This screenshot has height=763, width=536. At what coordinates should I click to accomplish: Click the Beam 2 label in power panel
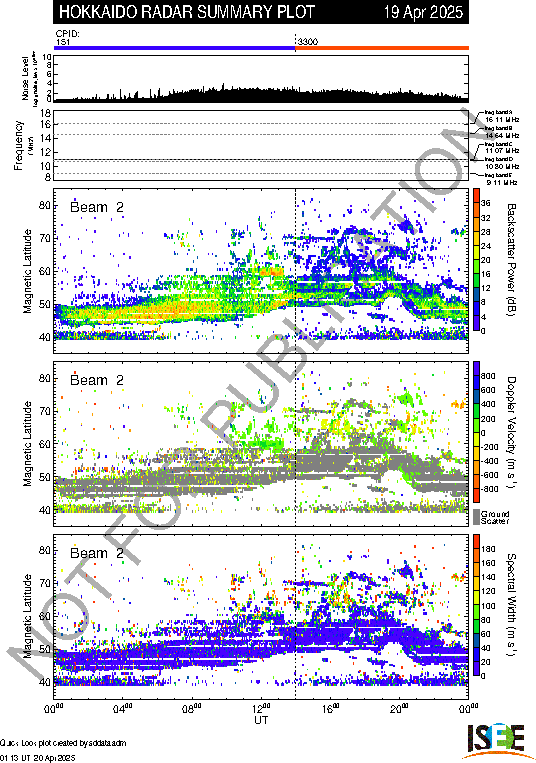click(x=97, y=207)
